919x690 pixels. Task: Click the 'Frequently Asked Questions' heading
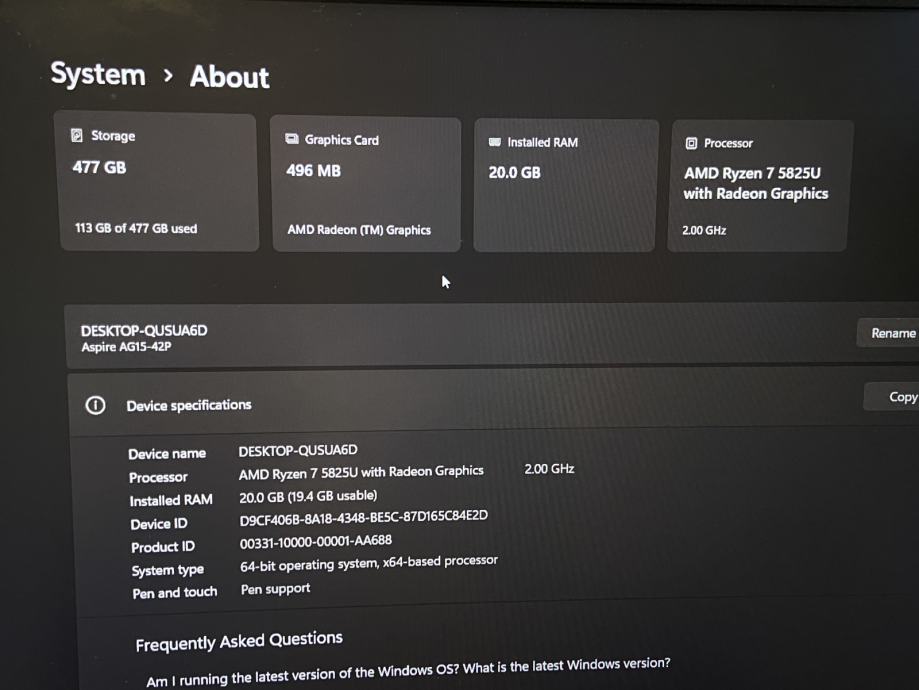[239, 641]
